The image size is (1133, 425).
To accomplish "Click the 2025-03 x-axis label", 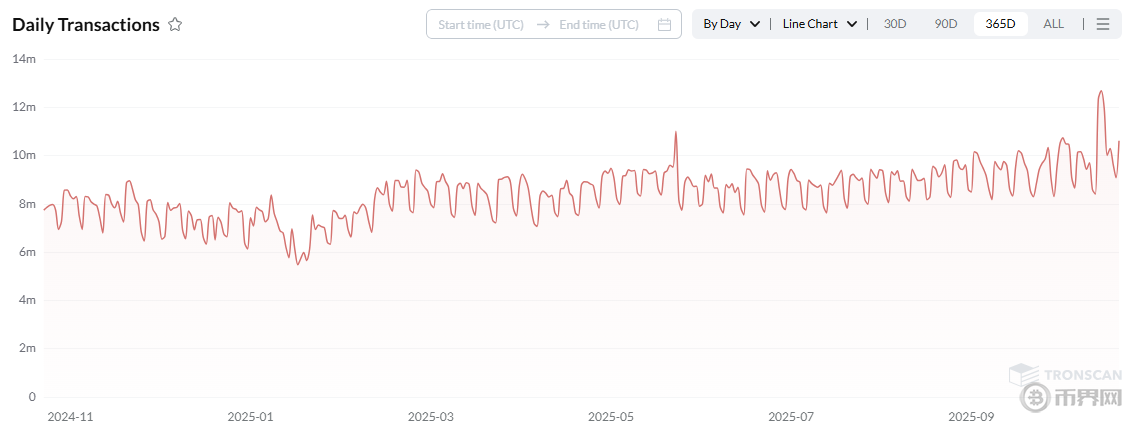I will click(x=431, y=416).
